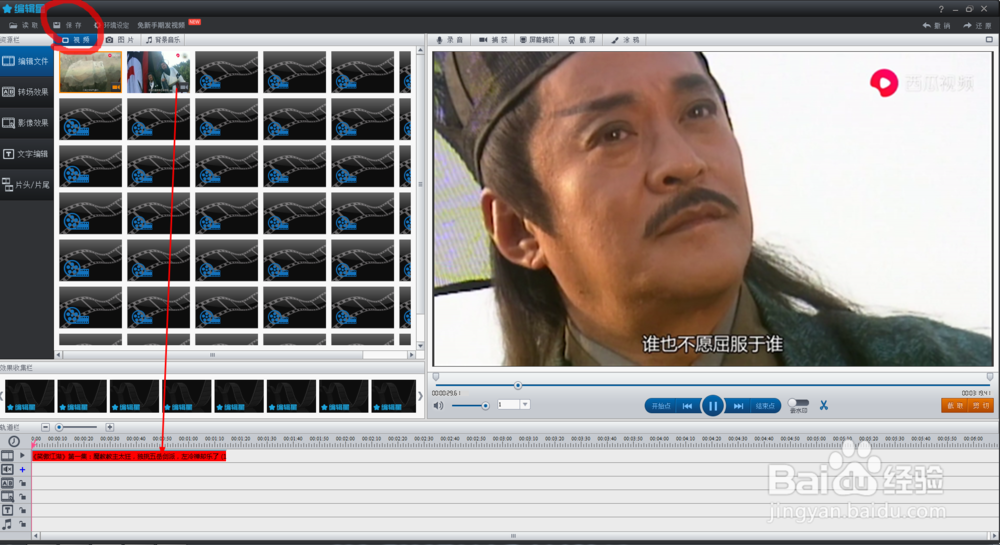Switch to the 视频 video tab

point(76,40)
